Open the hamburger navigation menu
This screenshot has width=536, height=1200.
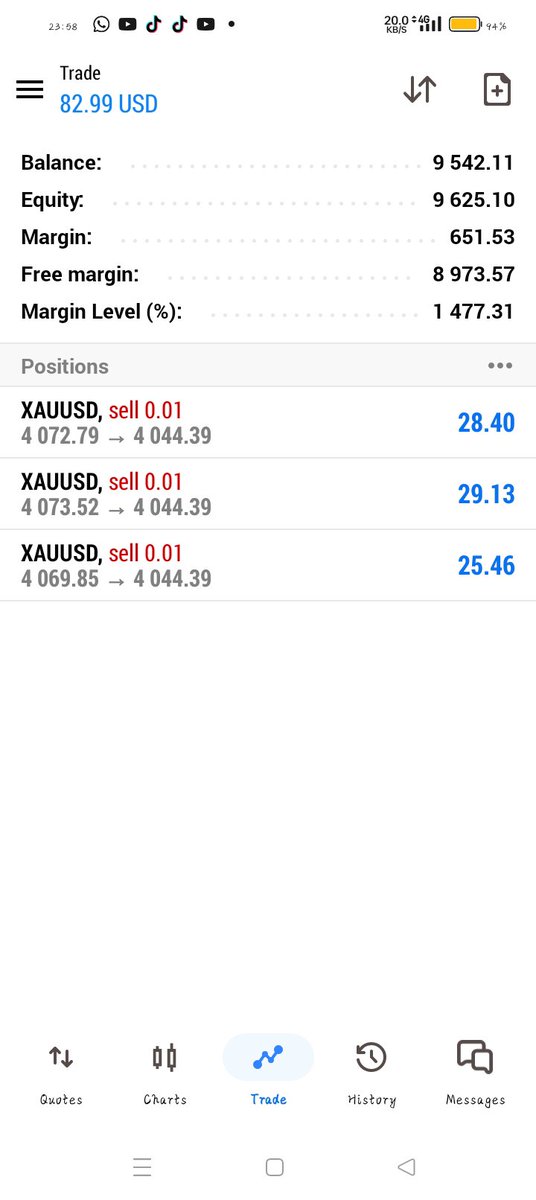[x=30, y=89]
